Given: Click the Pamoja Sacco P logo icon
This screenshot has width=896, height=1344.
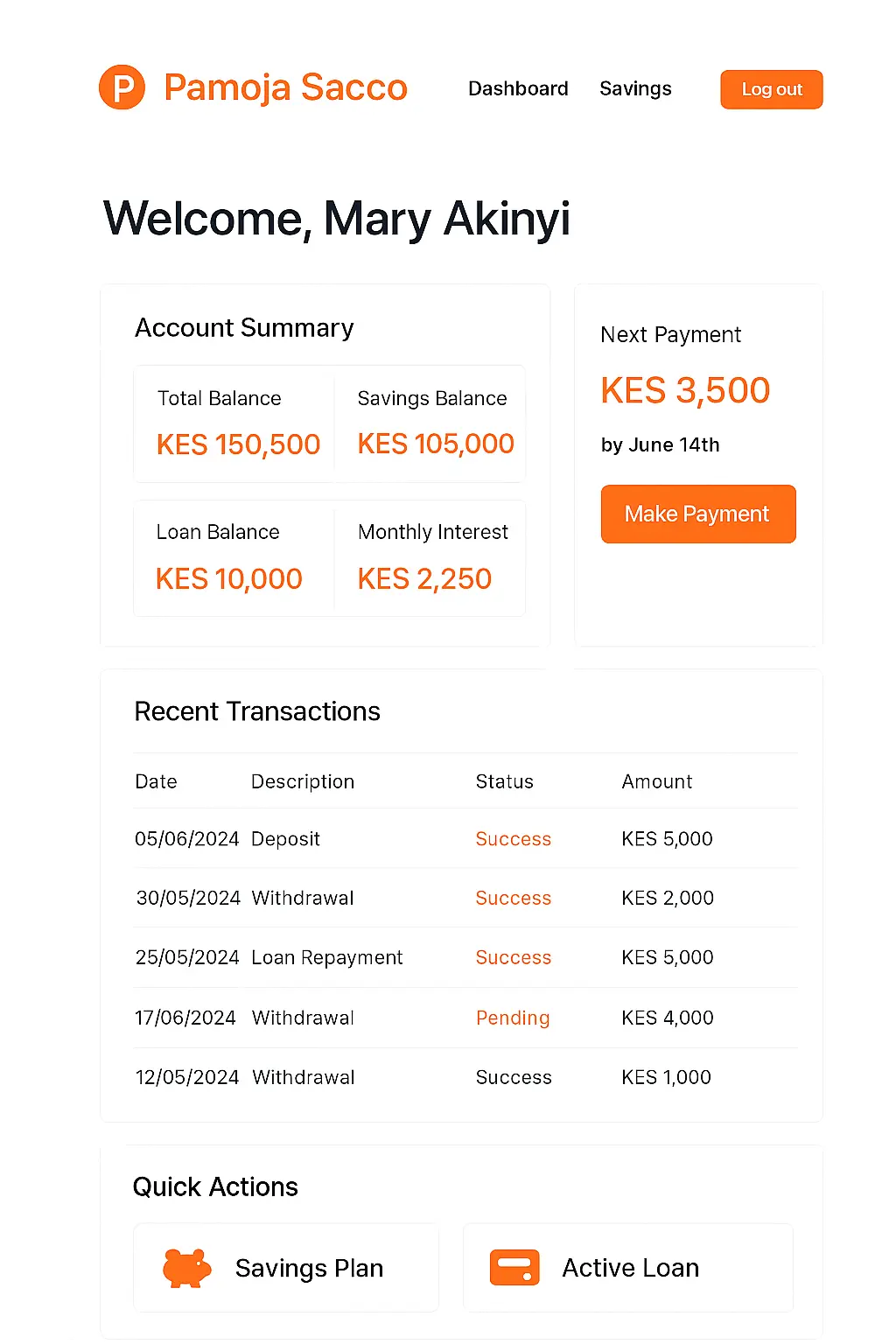Looking at the screenshot, I should pyautogui.click(x=122, y=87).
